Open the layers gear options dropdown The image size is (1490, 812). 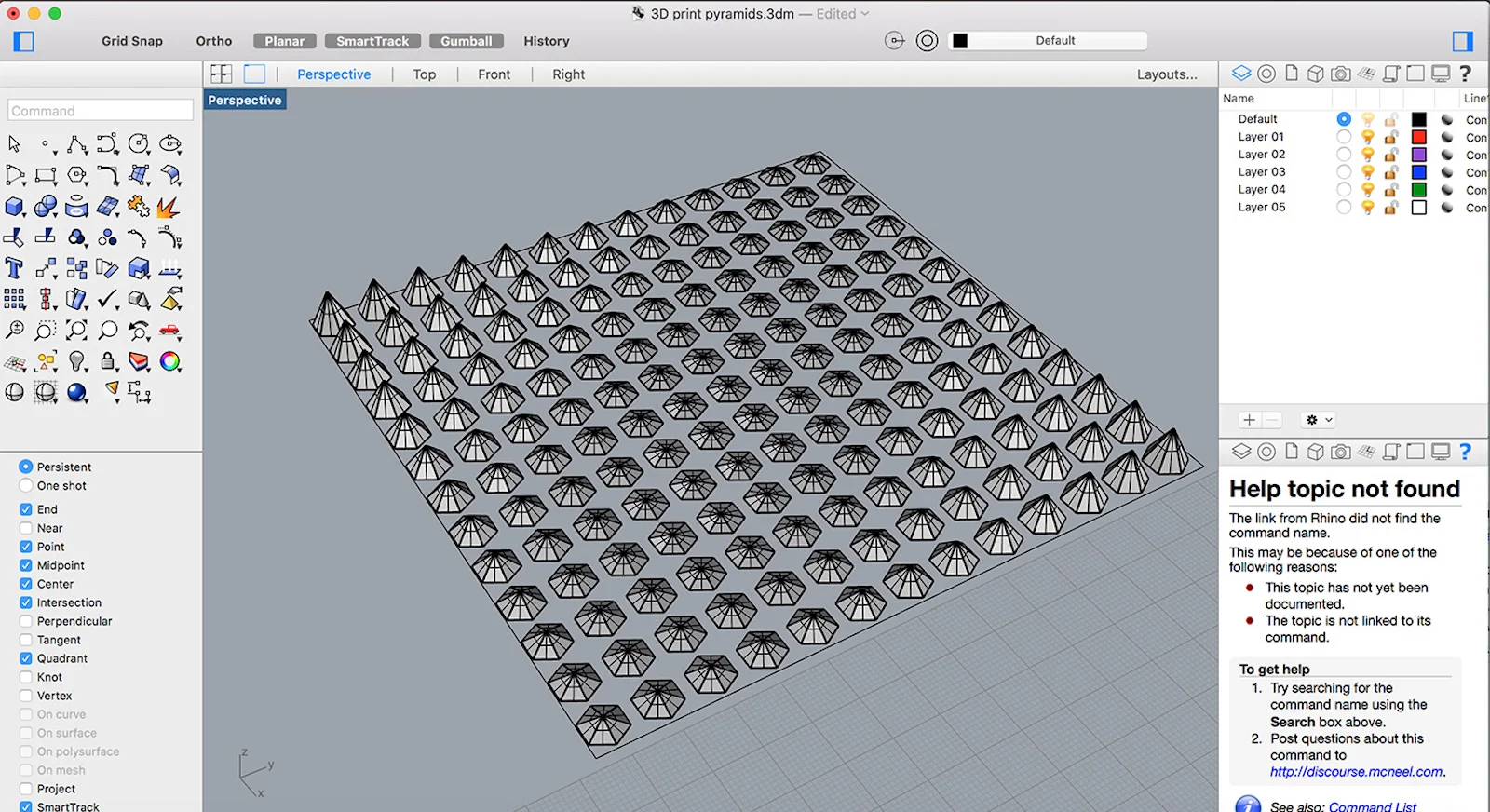(x=1319, y=420)
